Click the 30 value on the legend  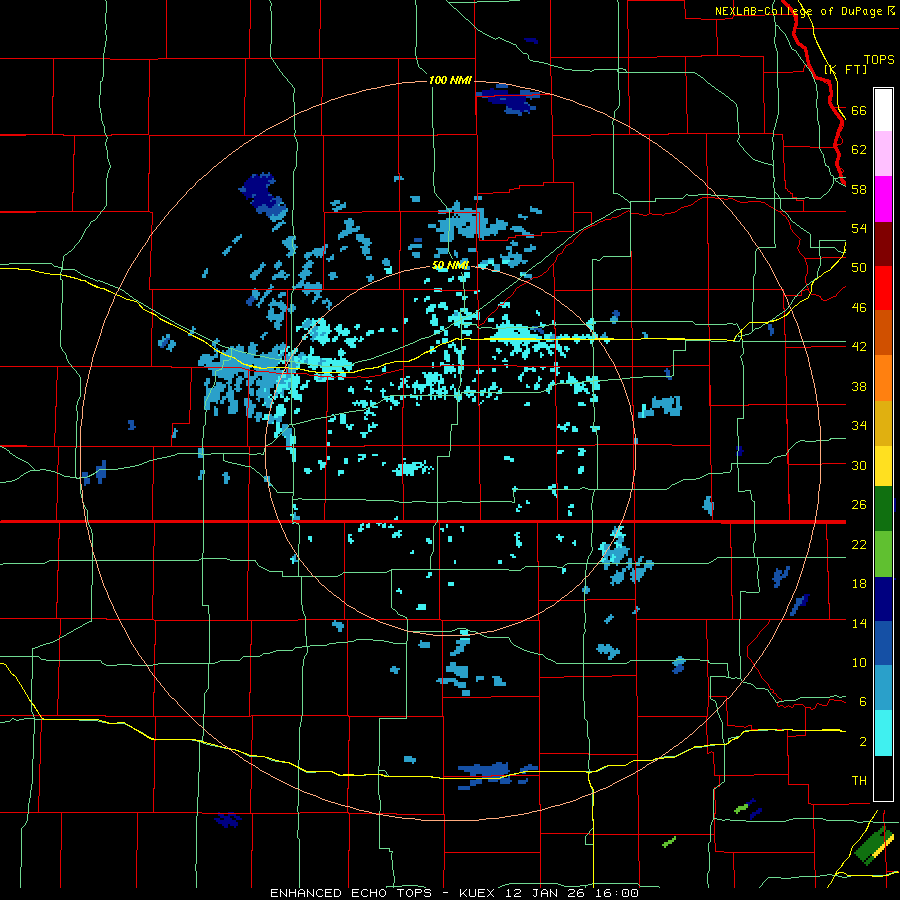click(x=859, y=465)
